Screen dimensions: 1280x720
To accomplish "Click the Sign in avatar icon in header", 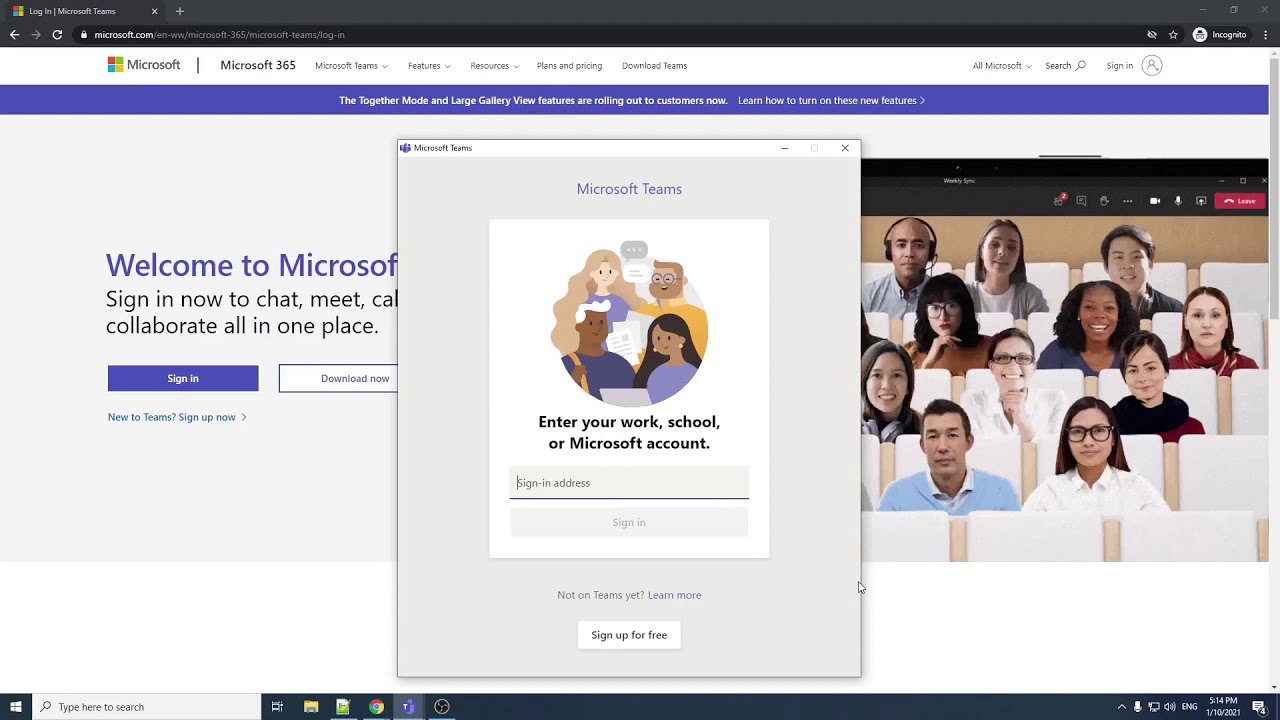I will [1152, 66].
